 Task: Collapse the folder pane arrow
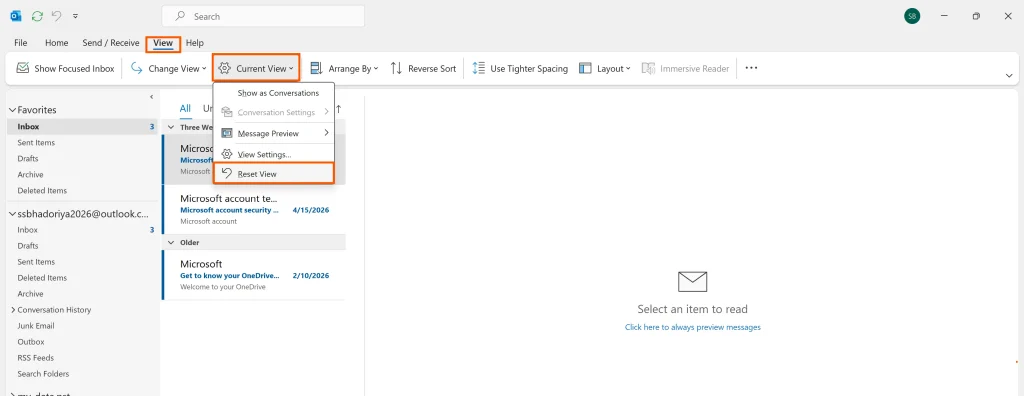coord(152,97)
